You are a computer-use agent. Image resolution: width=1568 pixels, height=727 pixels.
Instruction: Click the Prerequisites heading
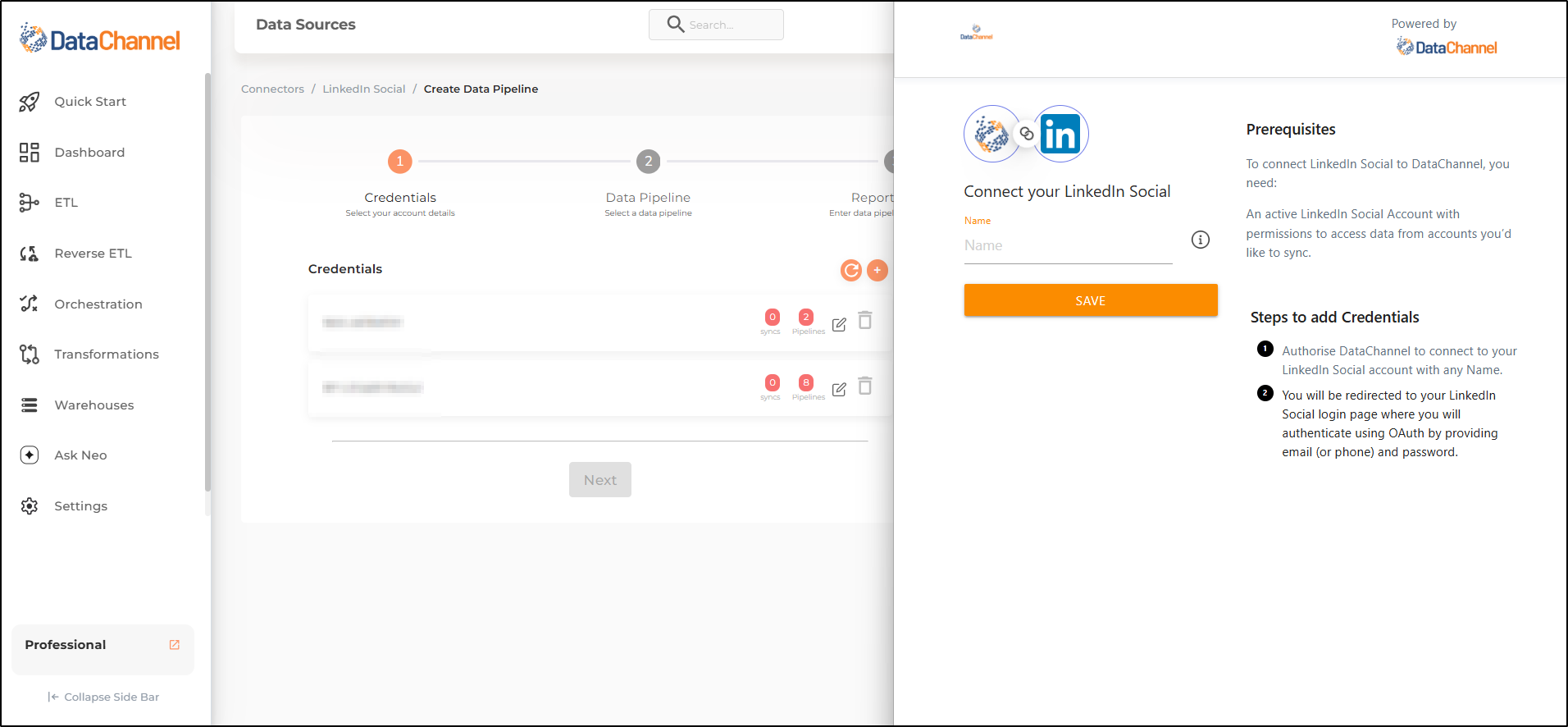tap(1291, 130)
